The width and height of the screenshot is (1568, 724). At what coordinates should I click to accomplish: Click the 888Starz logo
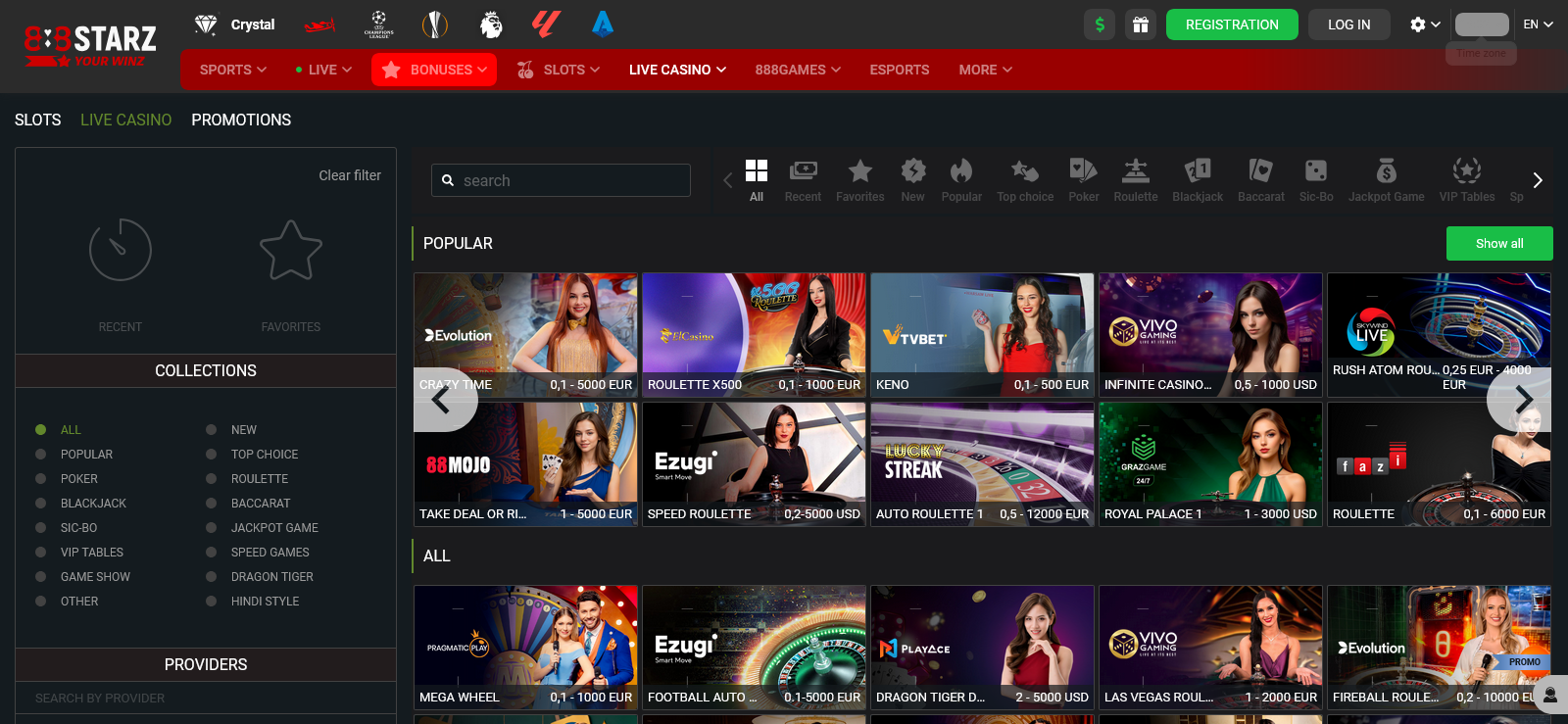click(x=90, y=45)
